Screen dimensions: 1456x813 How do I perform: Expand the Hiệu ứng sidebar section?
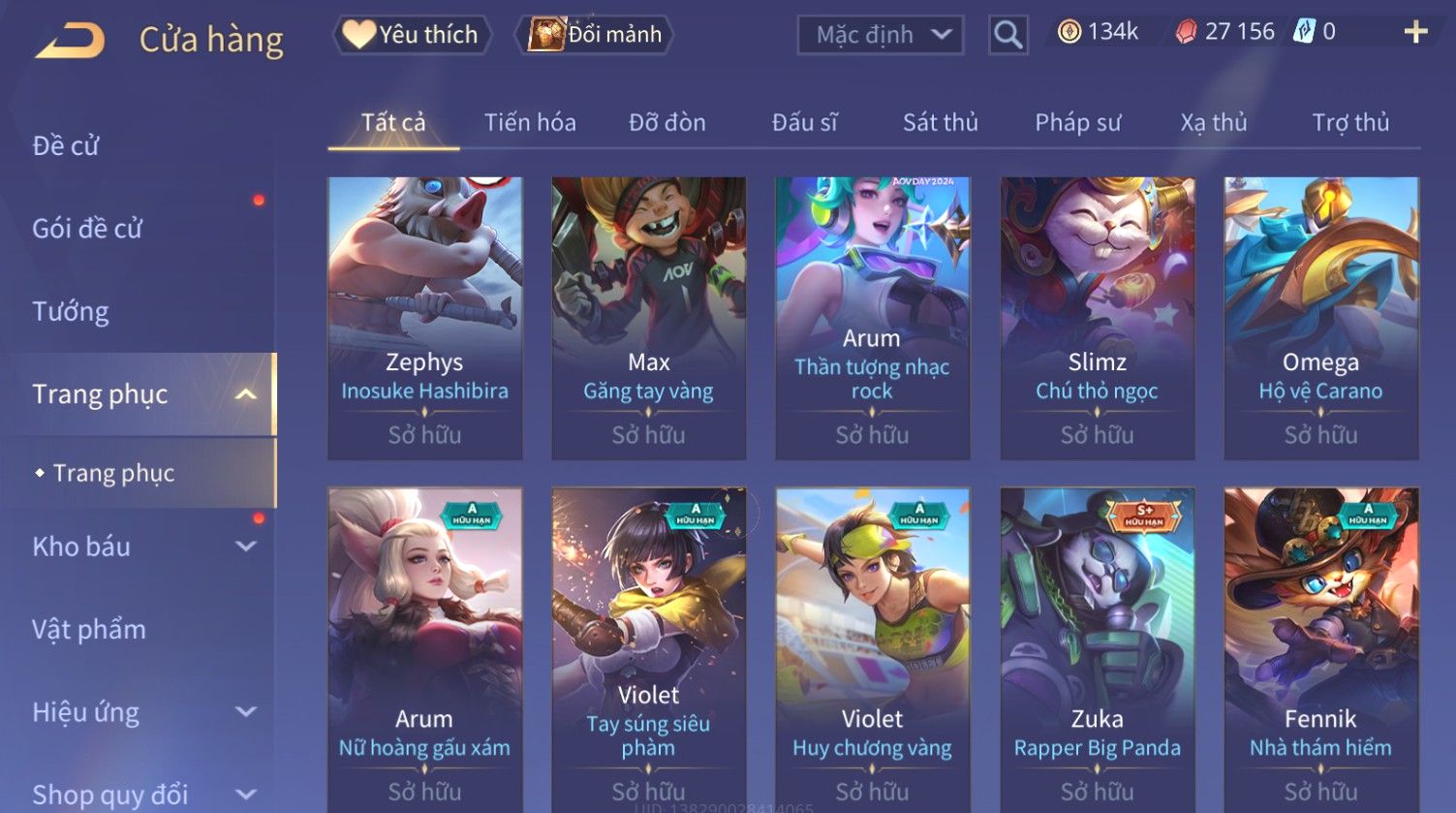tap(246, 711)
